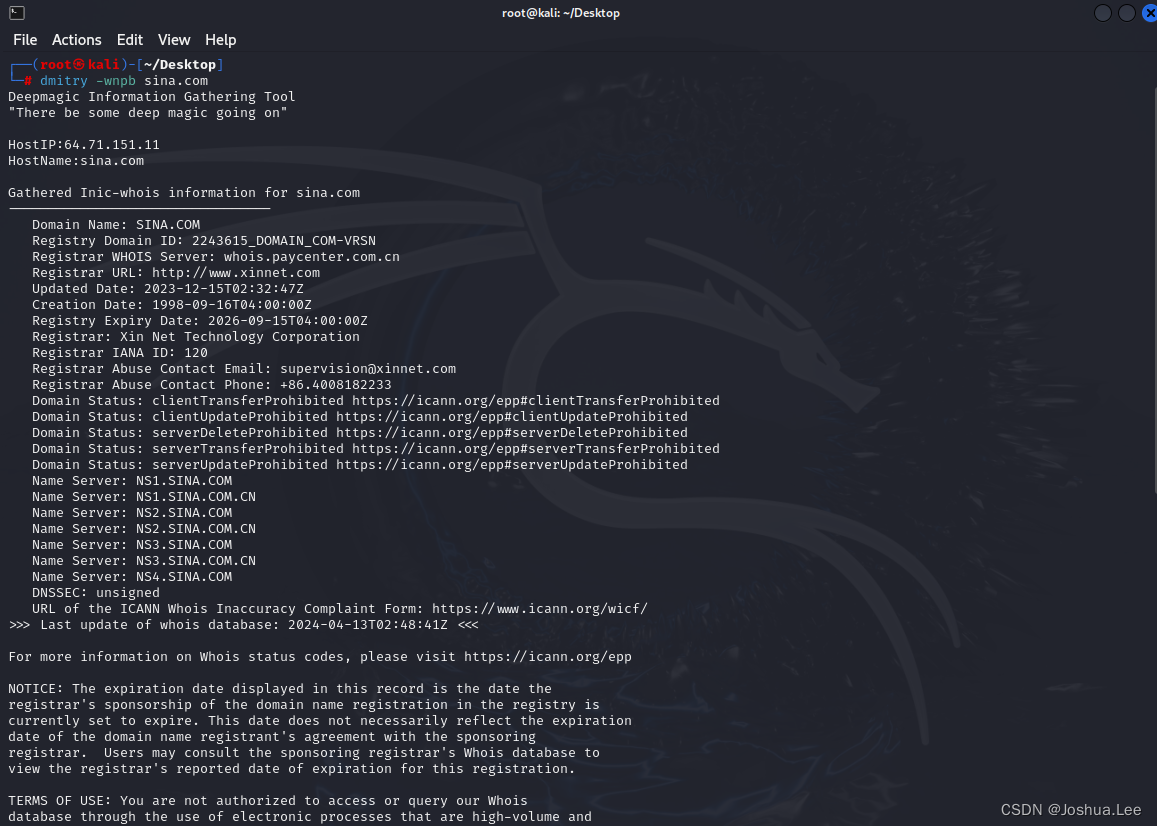Open the Help menu

point(221,40)
